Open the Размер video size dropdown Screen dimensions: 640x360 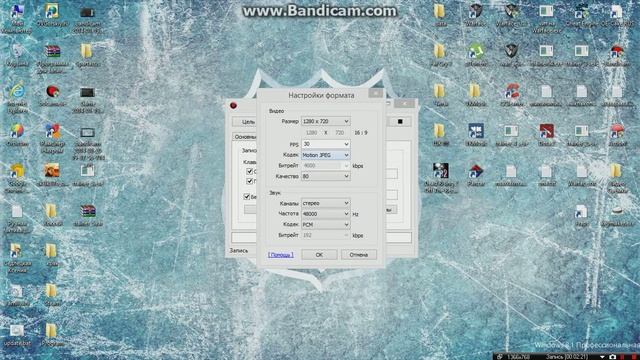tap(325, 121)
